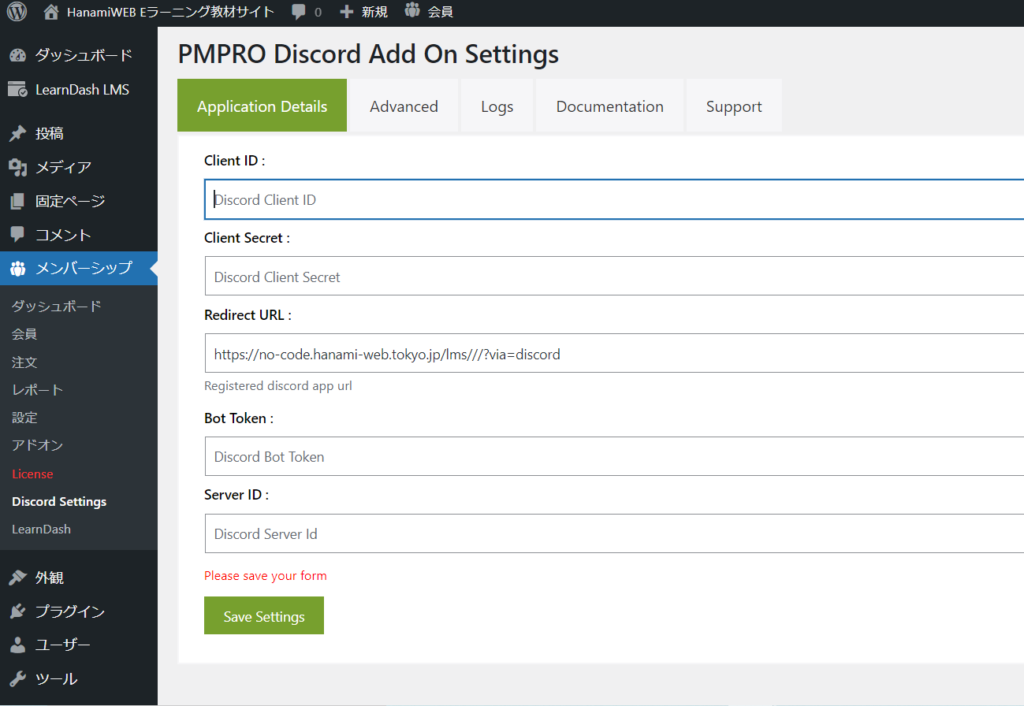Click the PMPRO Discord Add On Settings heading

(x=368, y=54)
